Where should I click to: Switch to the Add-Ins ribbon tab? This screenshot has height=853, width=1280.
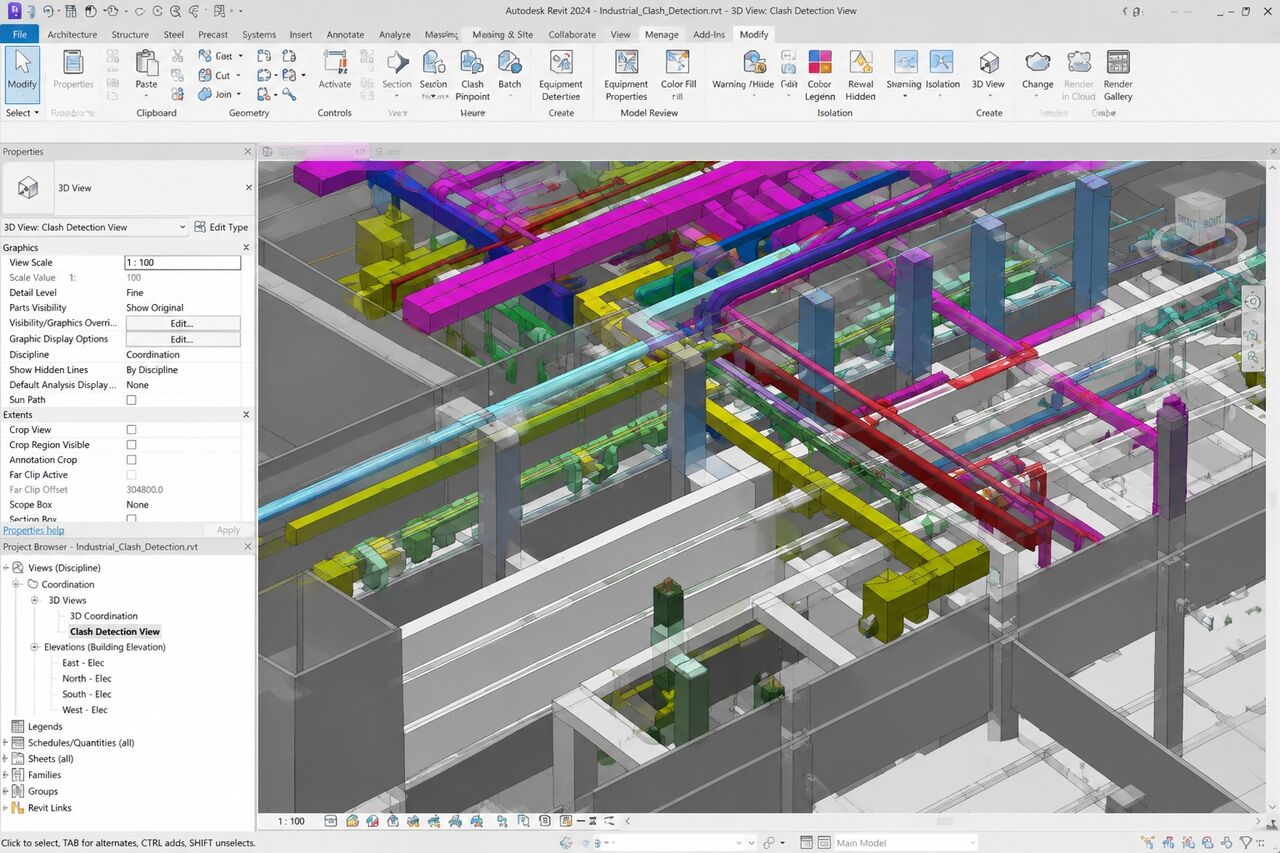[709, 34]
